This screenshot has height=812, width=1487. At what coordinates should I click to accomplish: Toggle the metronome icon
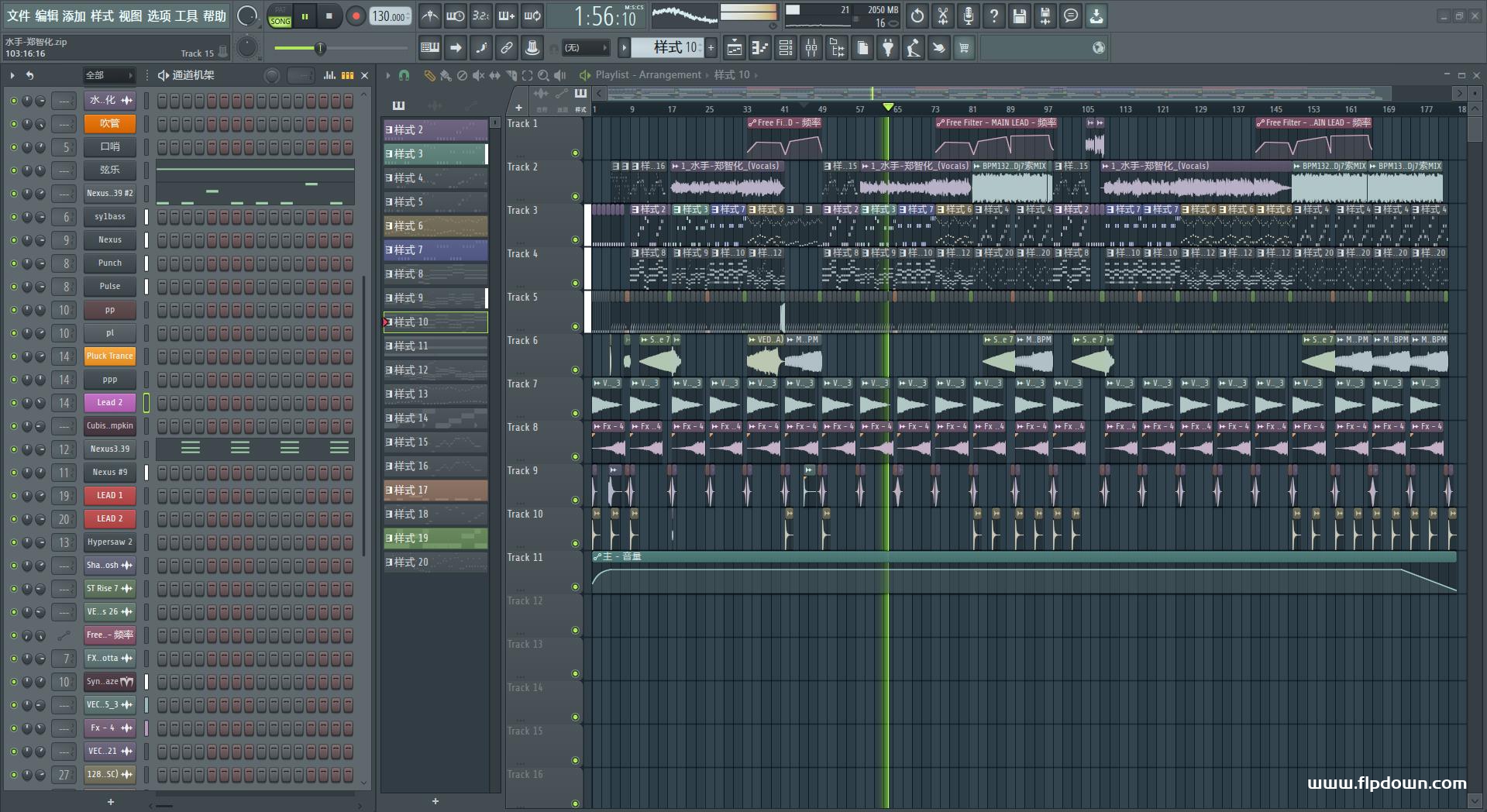[x=429, y=15]
